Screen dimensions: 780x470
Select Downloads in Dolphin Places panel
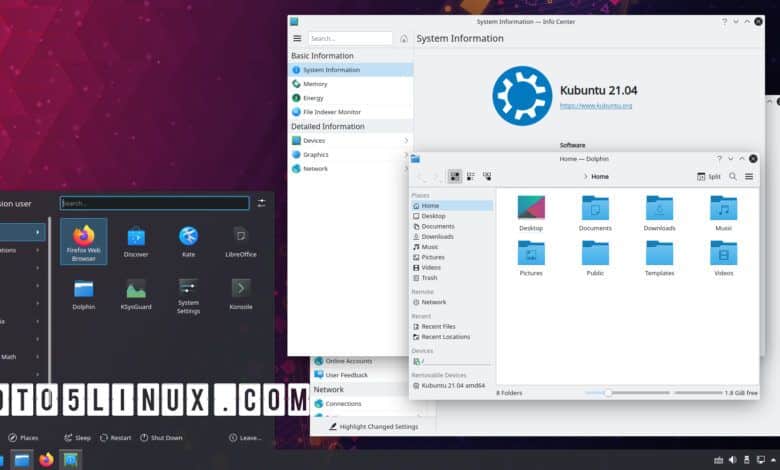pyautogui.click(x=452, y=237)
